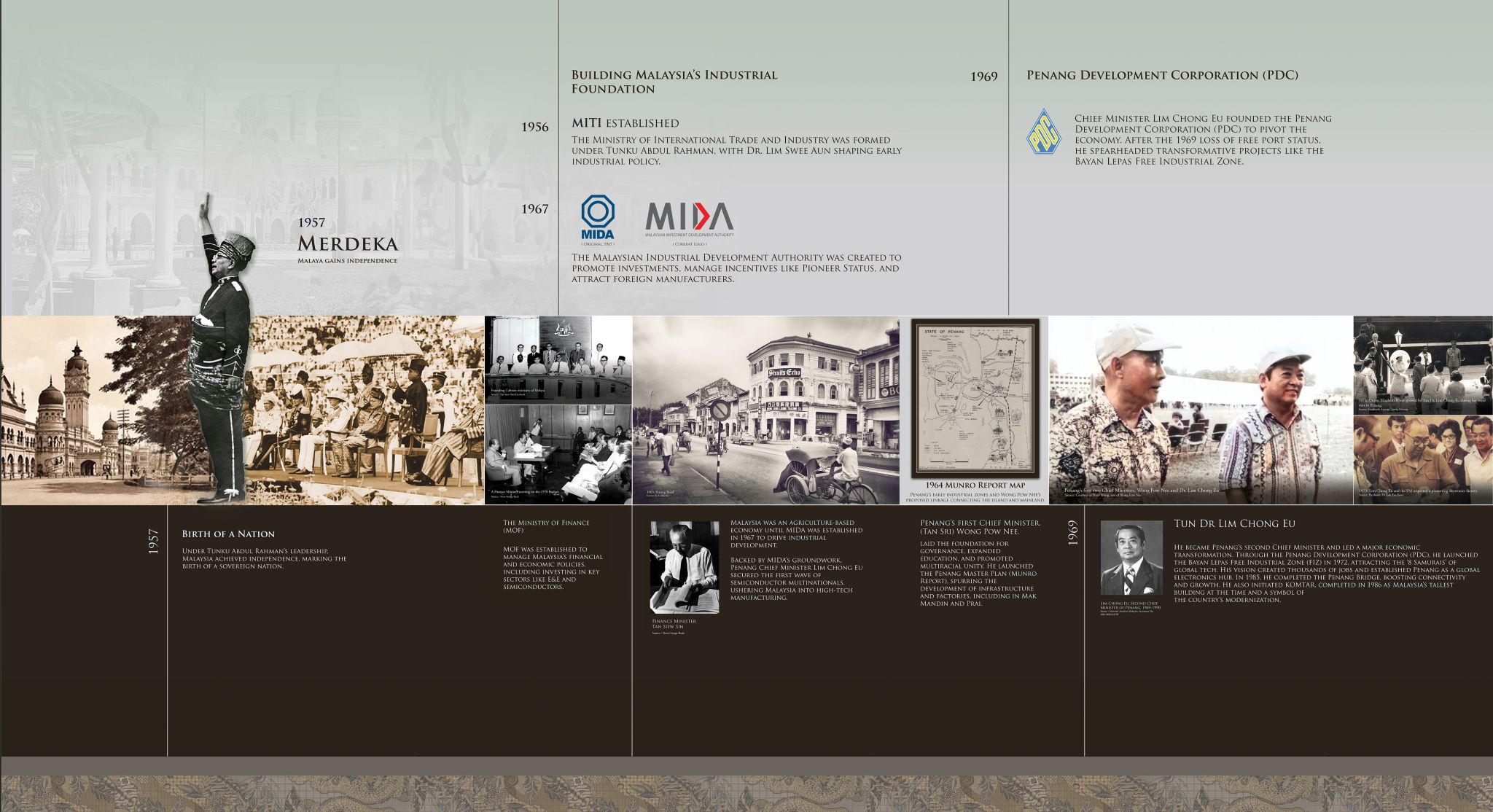Select the Penang Development Corporation (PDC) heading
This screenshot has height=812, width=1493.
tap(1161, 75)
